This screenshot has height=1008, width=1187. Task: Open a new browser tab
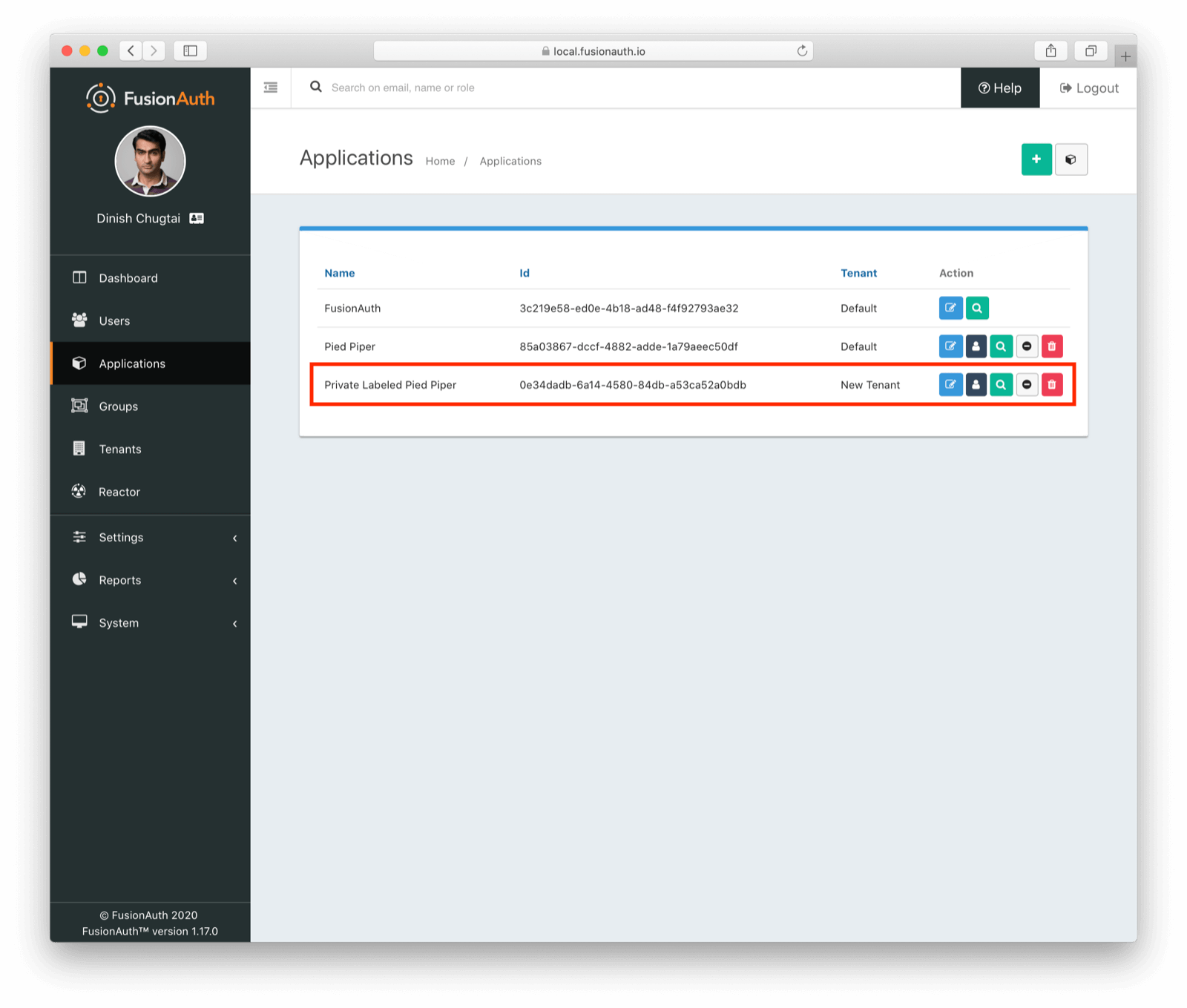[1125, 56]
